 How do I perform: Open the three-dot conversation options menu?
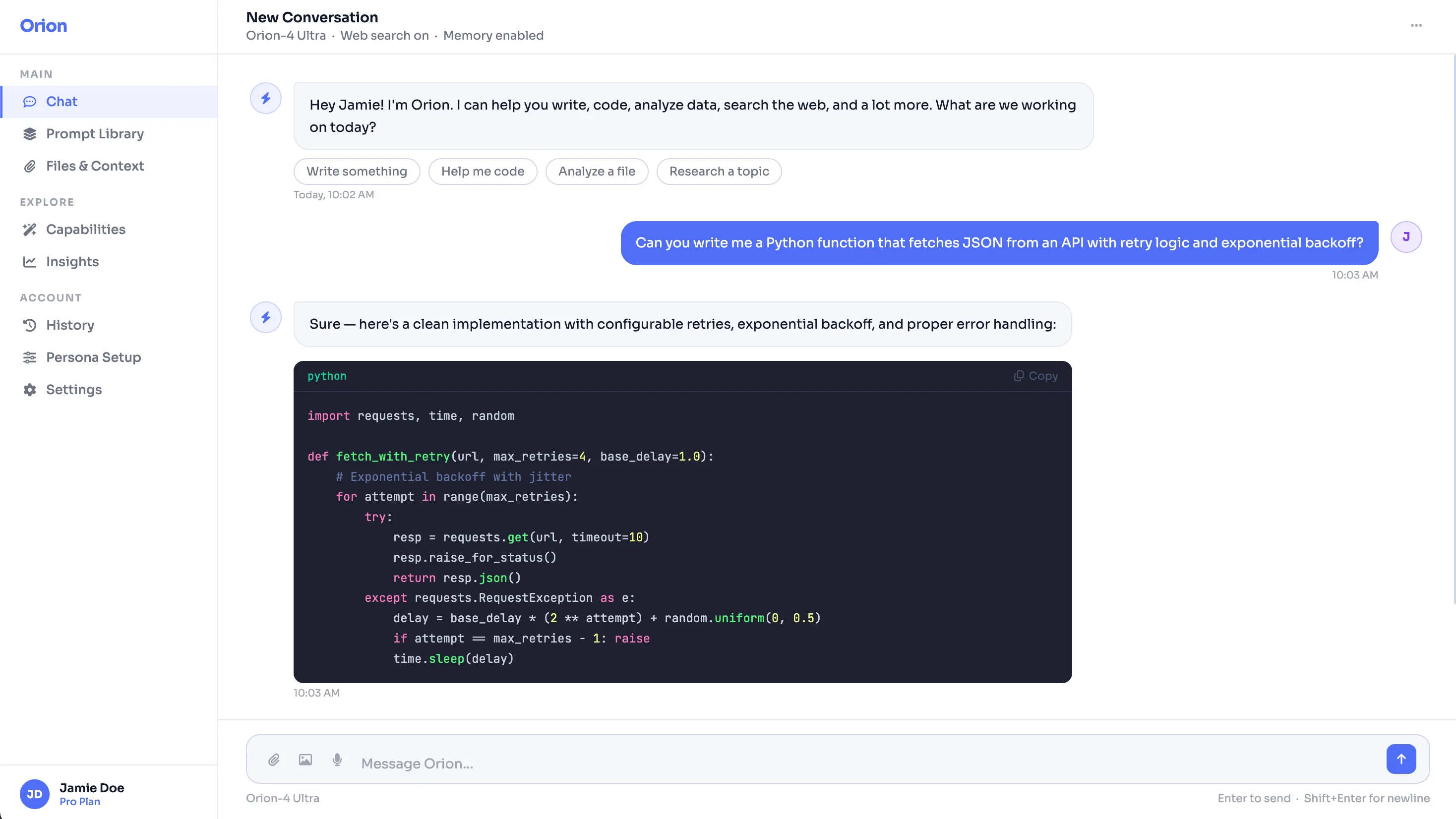point(1416,25)
